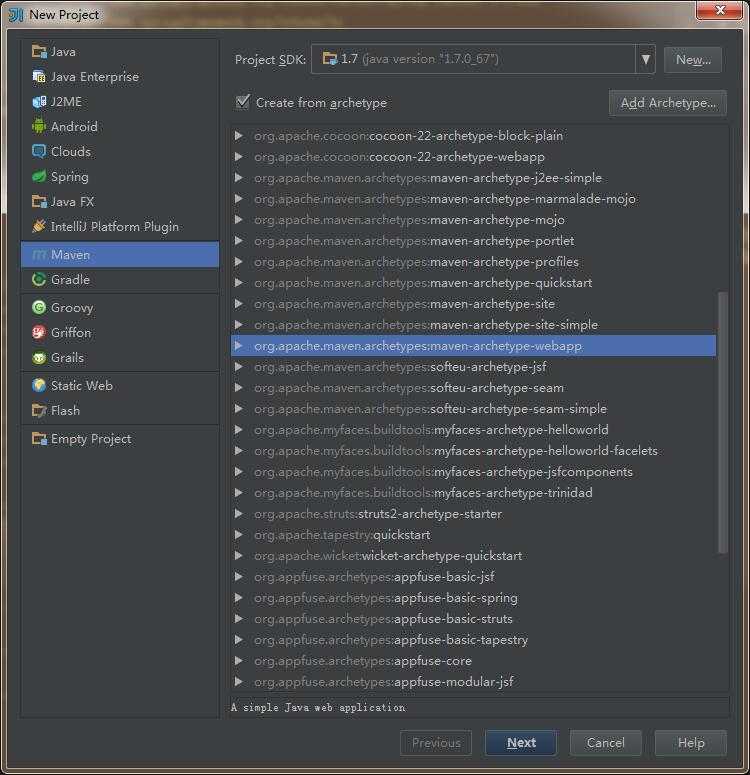Expand myfaces-archetype-trinidad node arrow
Viewport: 750px width, 775px height.
238,493
